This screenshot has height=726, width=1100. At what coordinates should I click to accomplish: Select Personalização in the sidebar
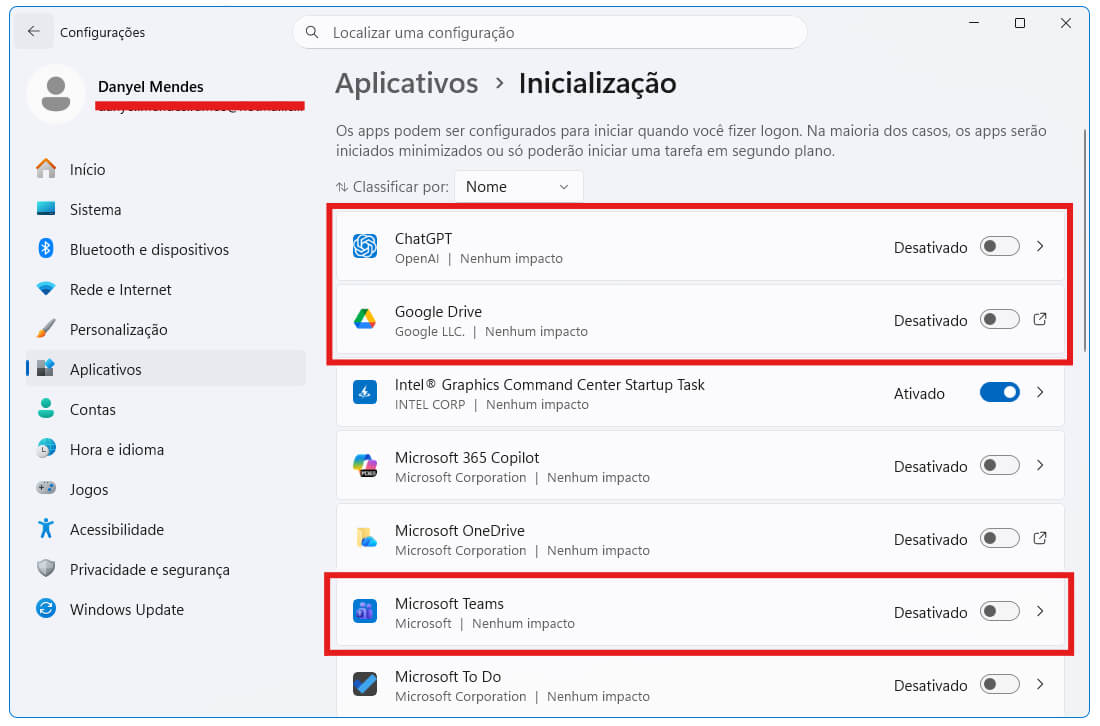(x=166, y=329)
